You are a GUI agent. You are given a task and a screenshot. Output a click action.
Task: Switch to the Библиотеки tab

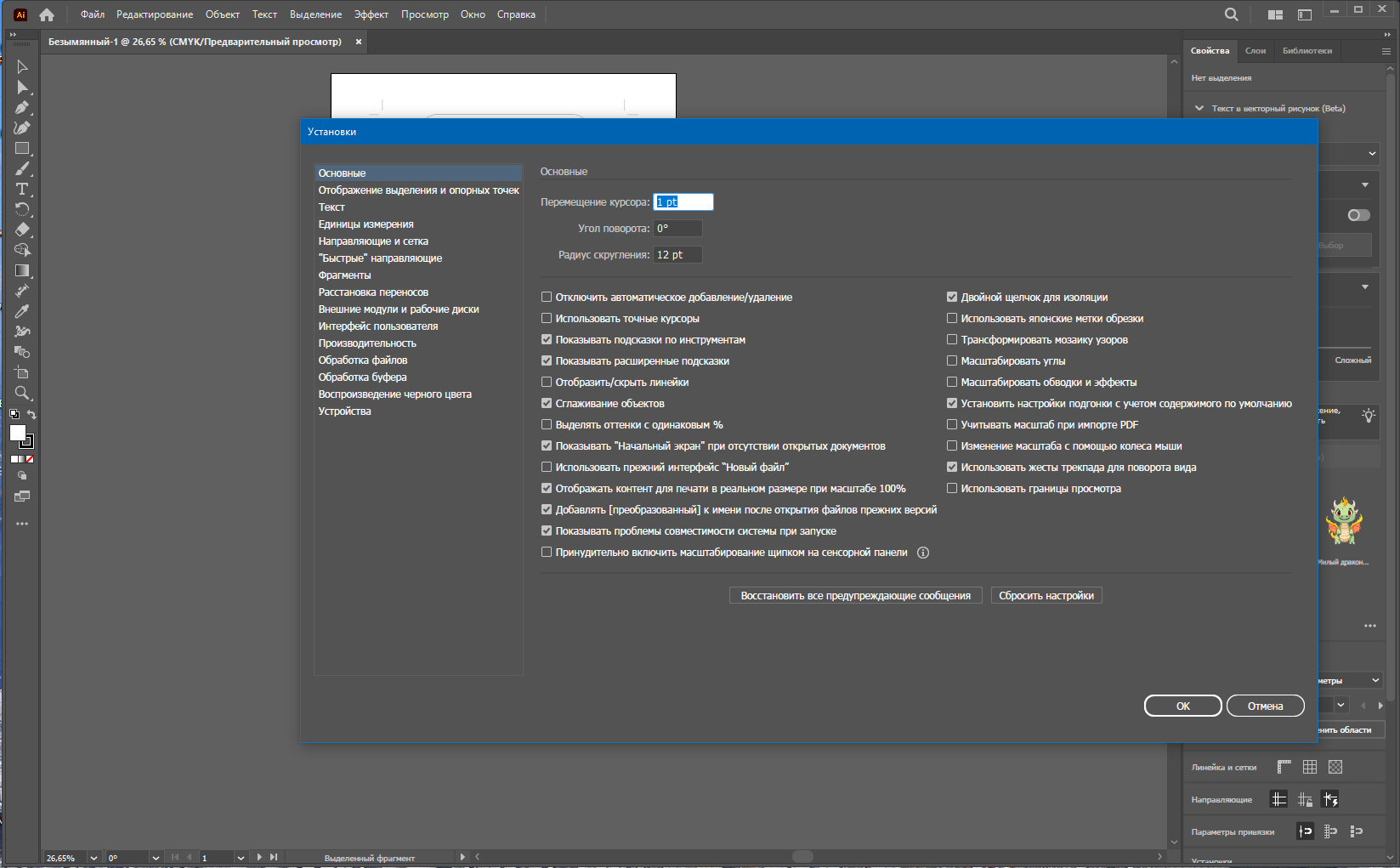[1307, 51]
